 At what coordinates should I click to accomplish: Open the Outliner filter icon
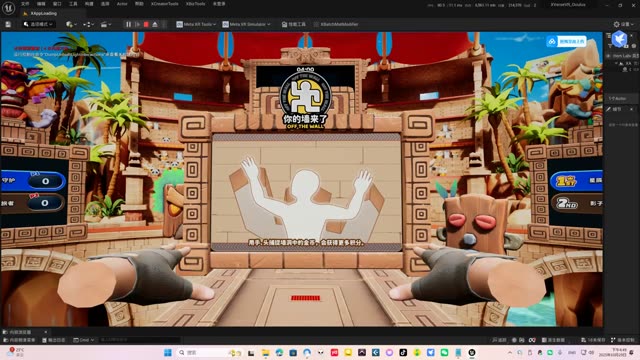coord(610,46)
